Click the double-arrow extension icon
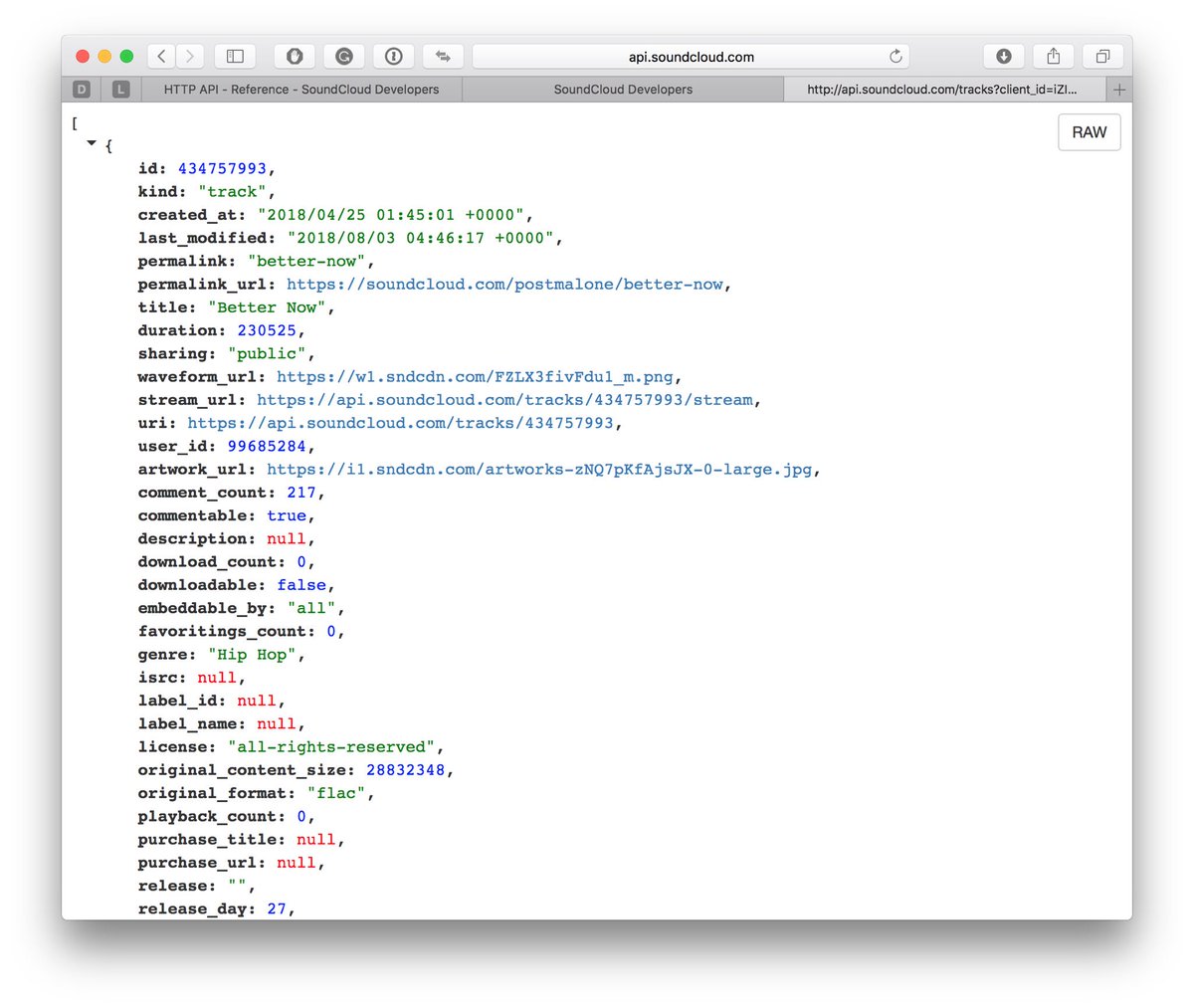This screenshot has height=1008, width=1194. click(443, 57)
